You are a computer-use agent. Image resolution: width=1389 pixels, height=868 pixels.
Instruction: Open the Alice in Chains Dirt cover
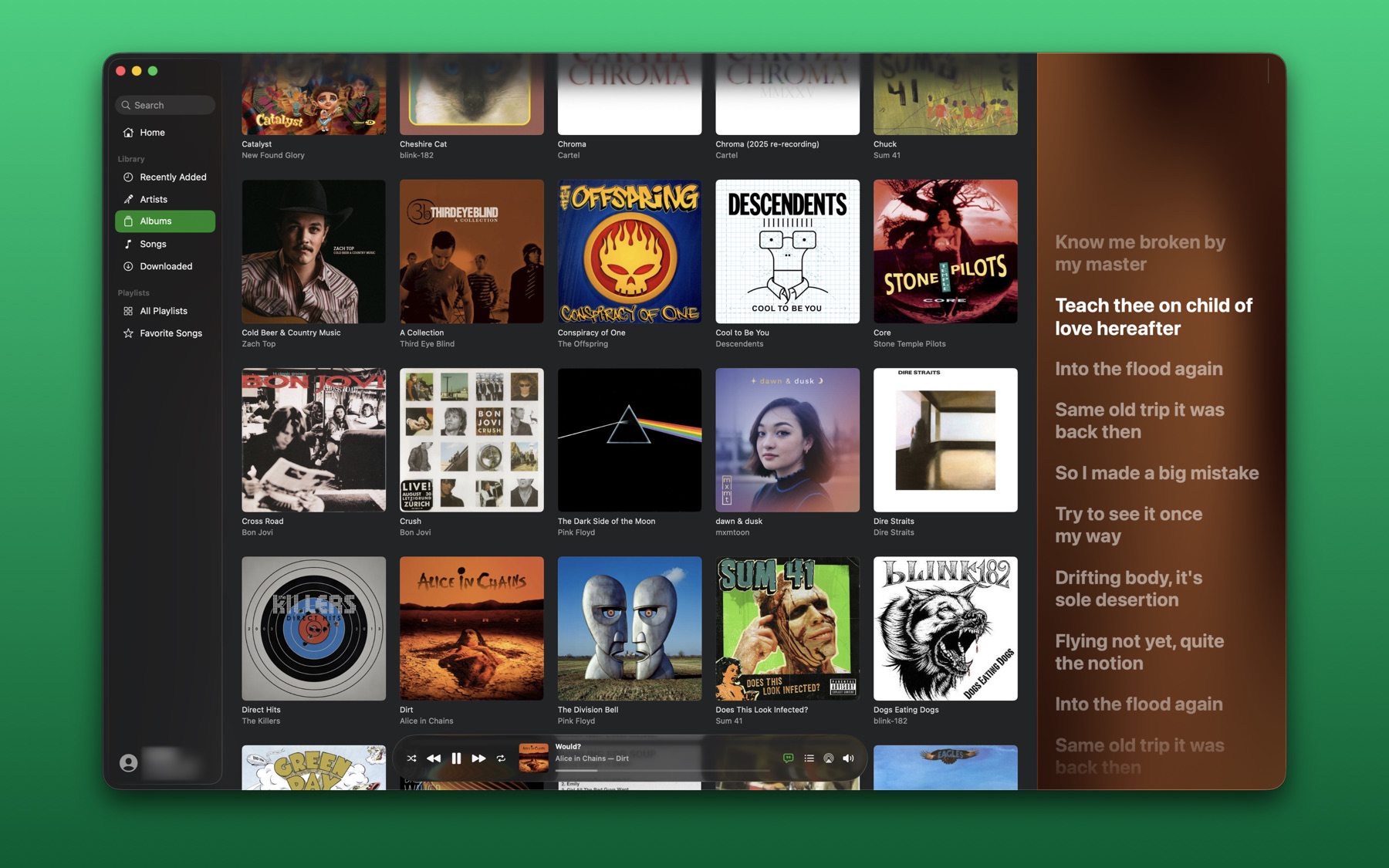coord(471,629)
